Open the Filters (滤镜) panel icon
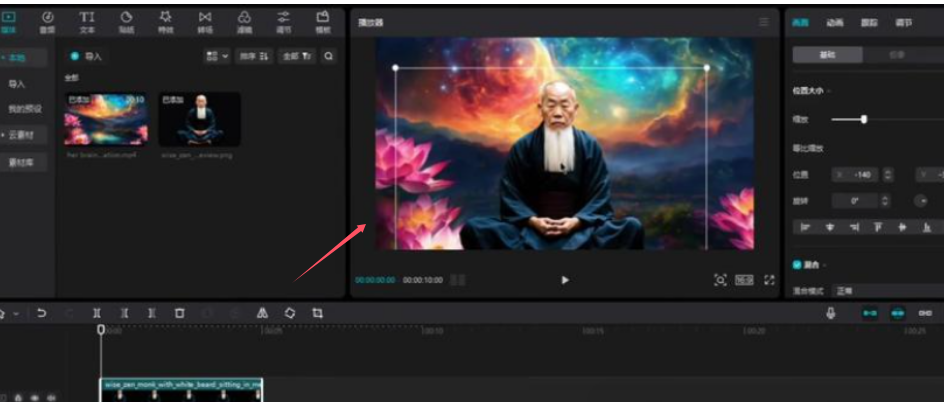 click(x=244, y=21)
